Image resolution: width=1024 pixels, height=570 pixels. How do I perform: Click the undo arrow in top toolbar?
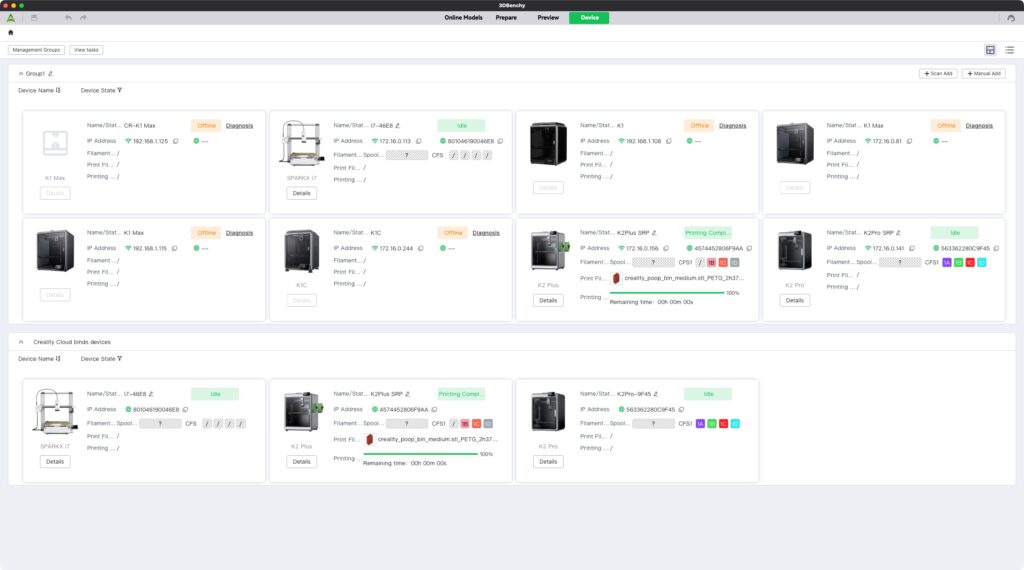68,18
